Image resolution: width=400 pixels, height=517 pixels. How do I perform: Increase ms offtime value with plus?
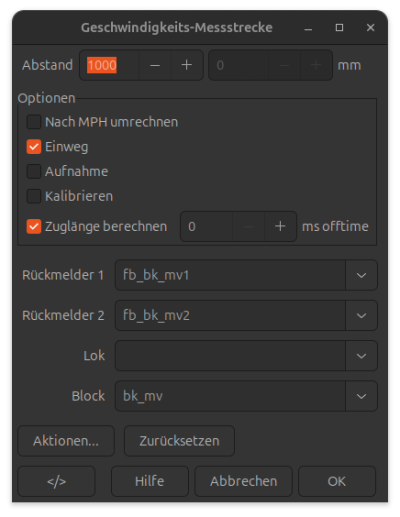[x=280, y=227]
